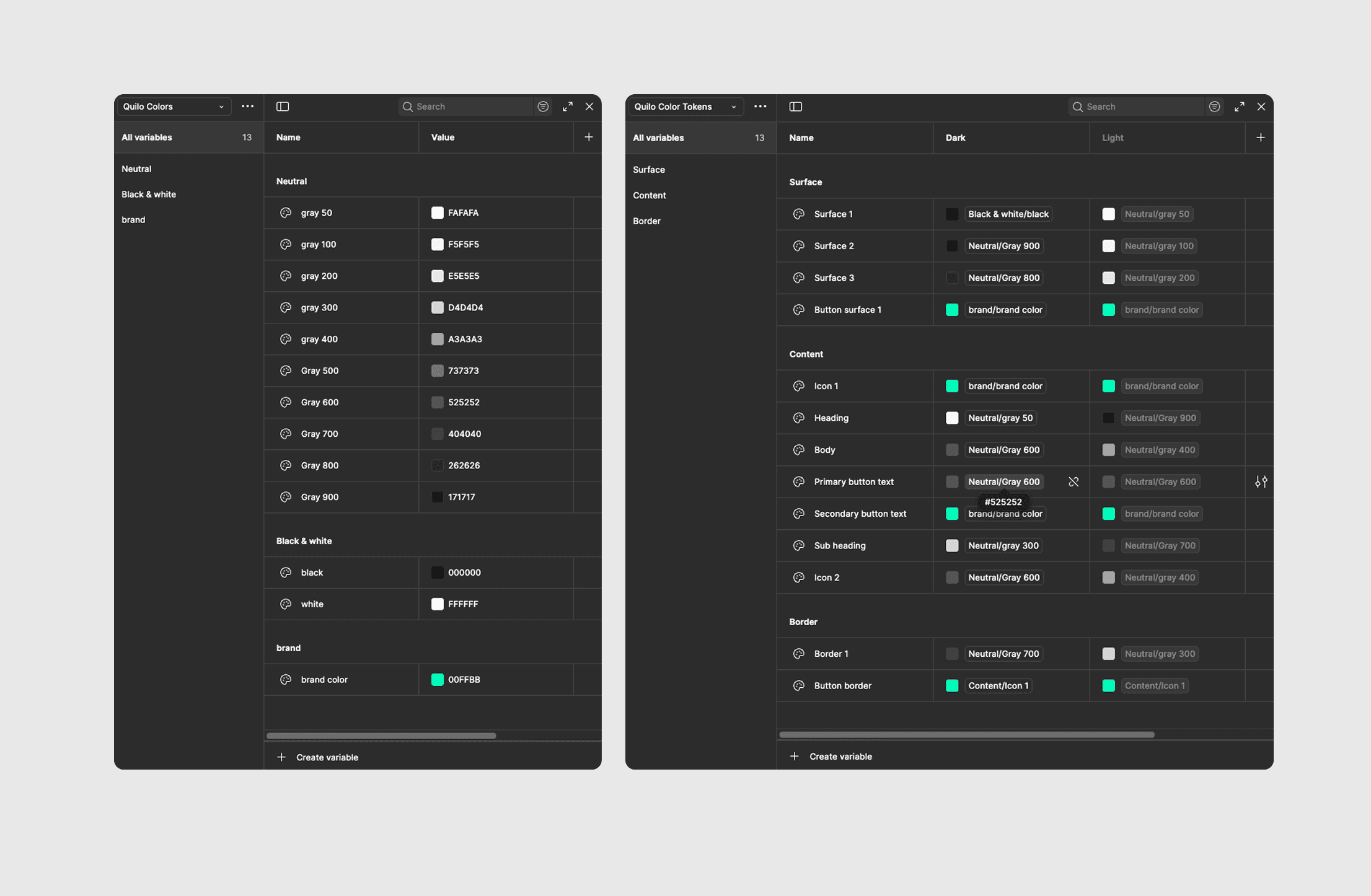The height and width of the screenshot is (896, 1371).
Task: Select Black & white group in left sidebar
Action: tap(149, 194)
